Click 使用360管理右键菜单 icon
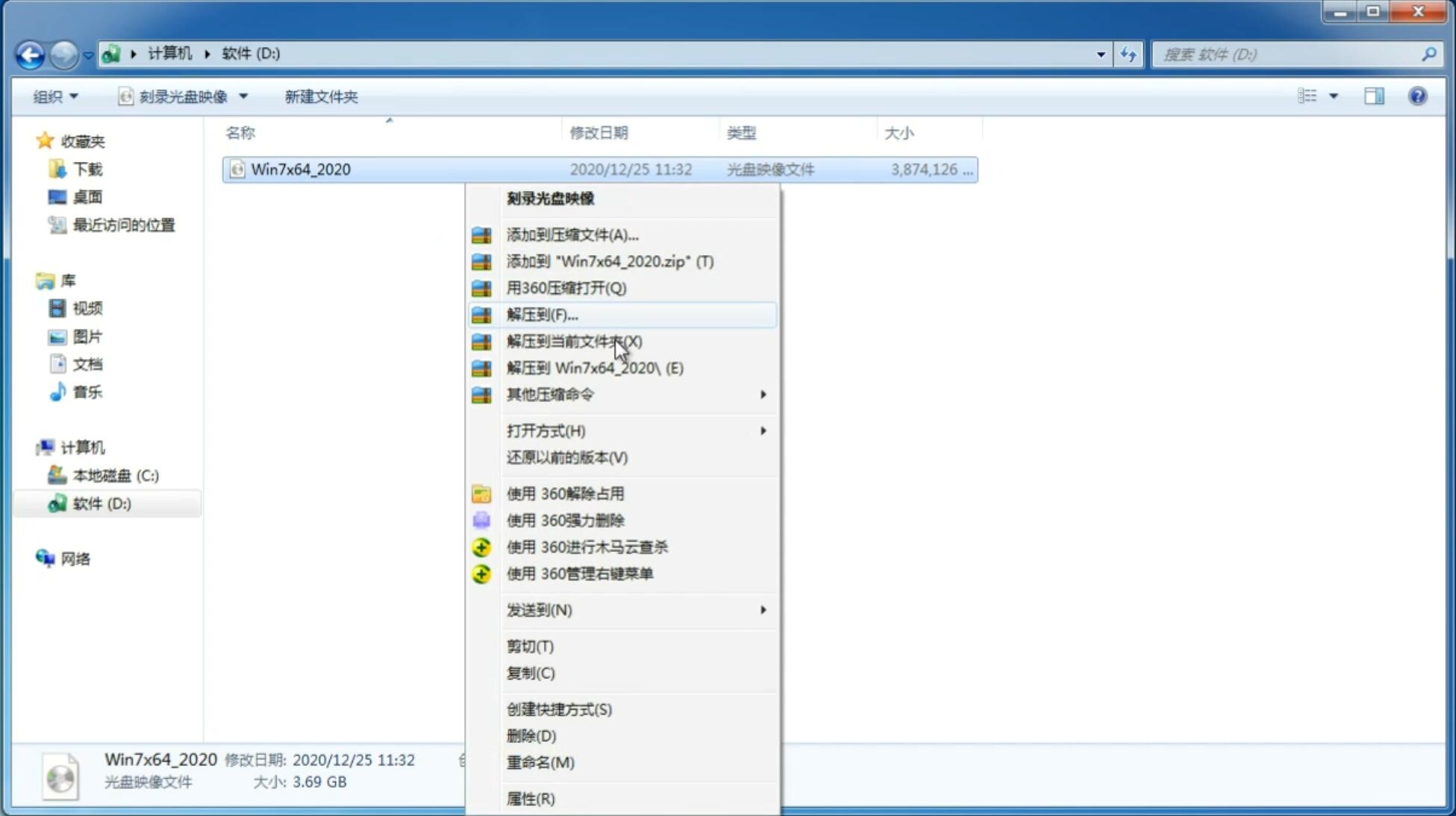1456x816 pixels. [x=481, y=573]
